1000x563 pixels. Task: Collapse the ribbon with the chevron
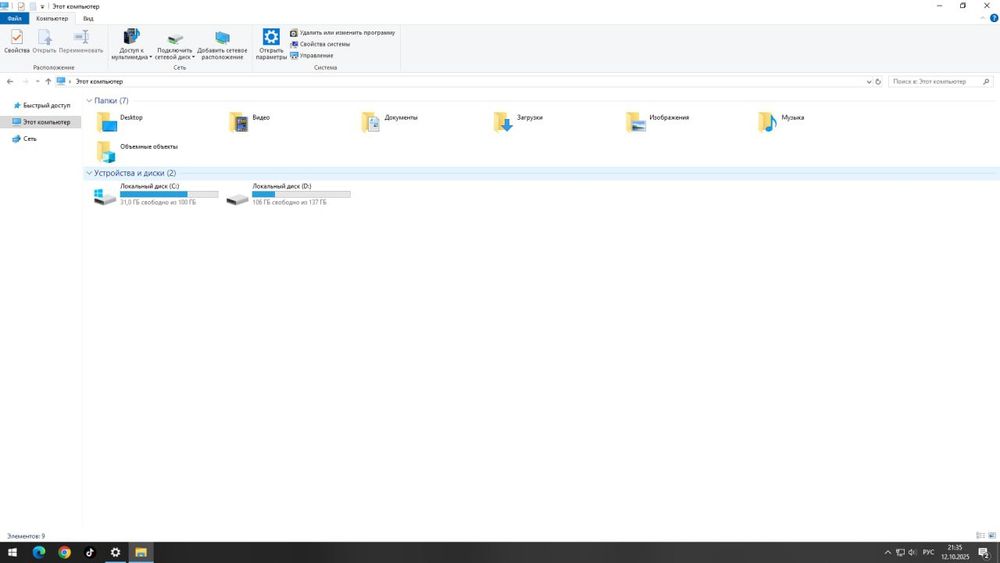983,18
